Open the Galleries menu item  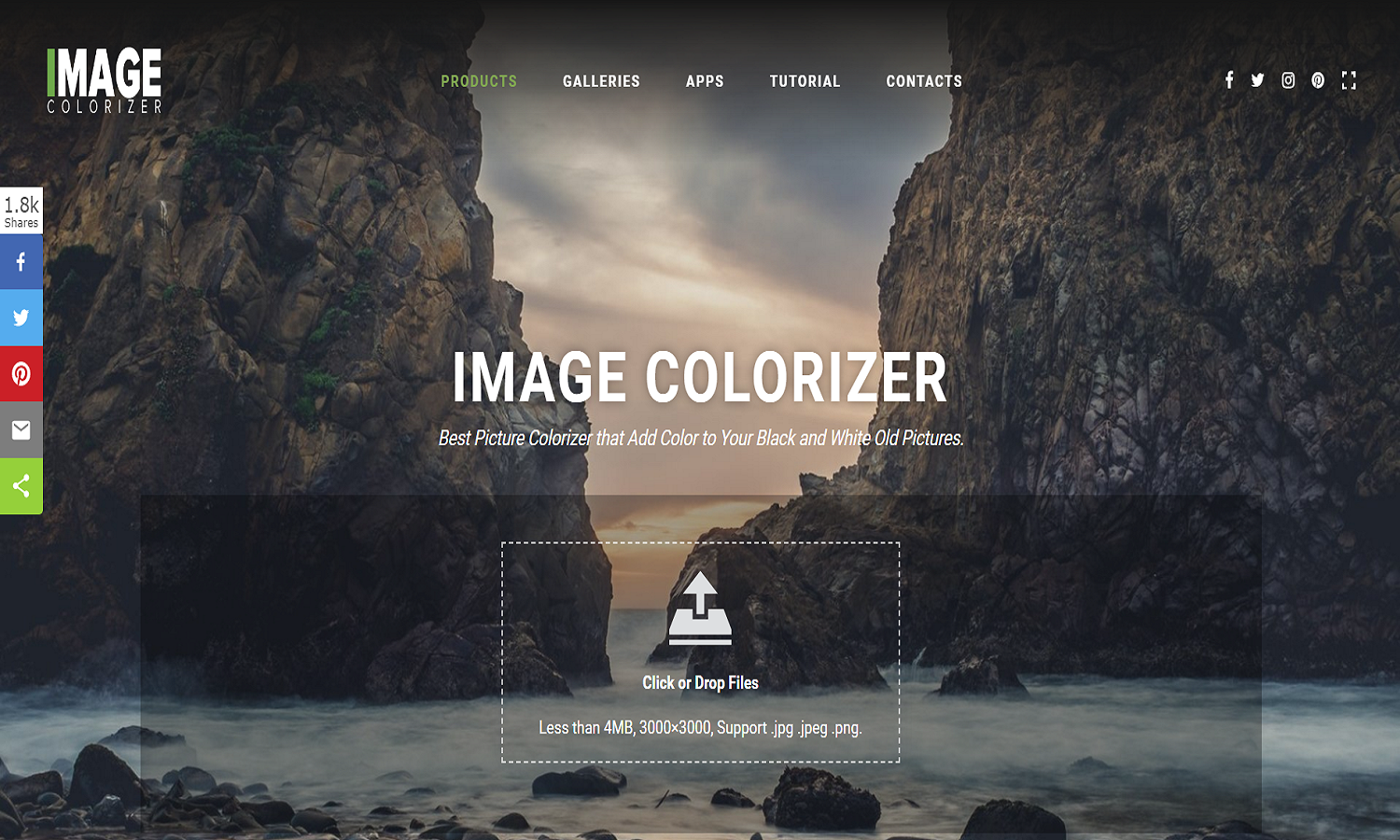click(601, 81)
